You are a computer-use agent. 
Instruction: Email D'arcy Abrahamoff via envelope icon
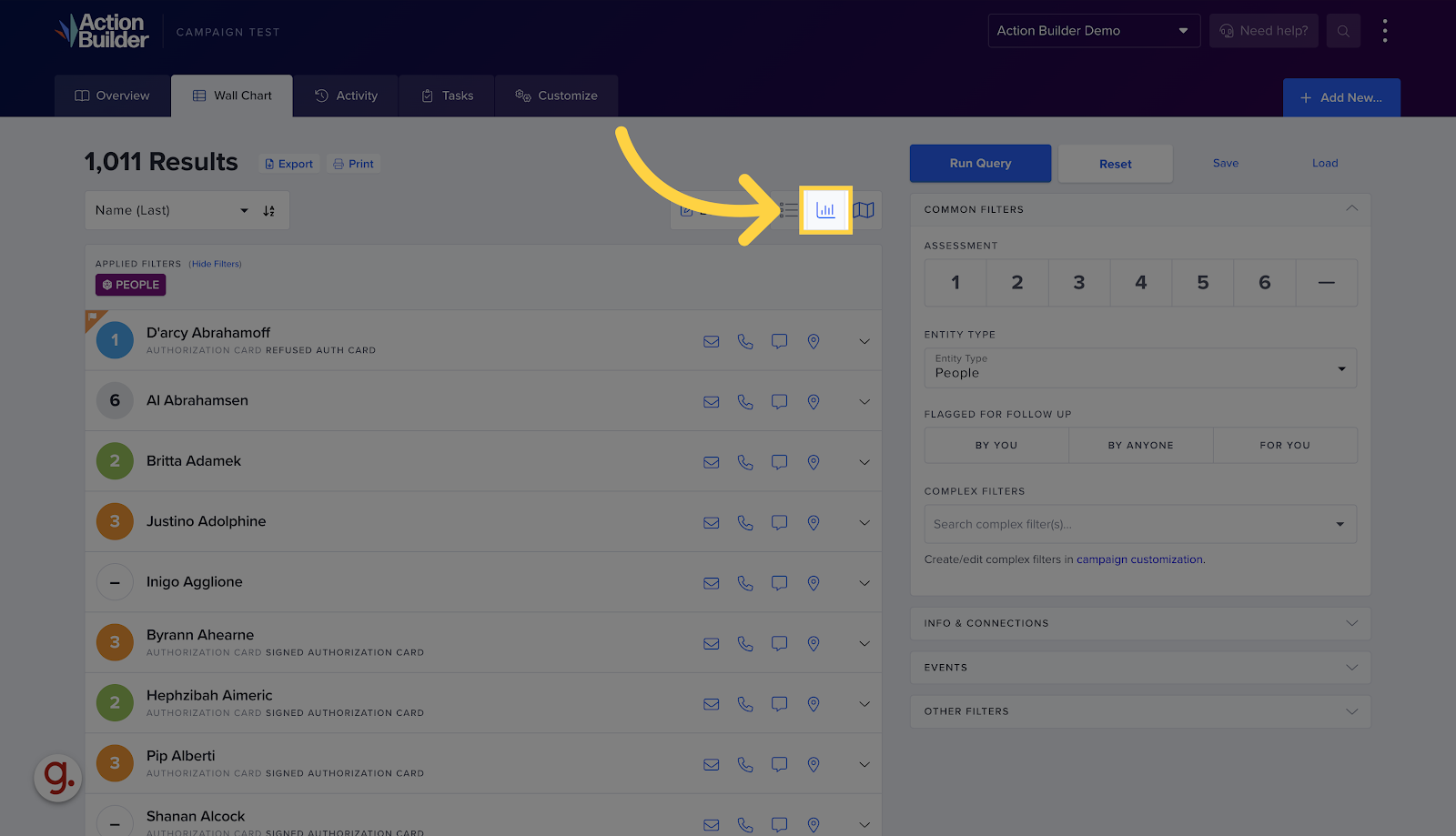[x=712, y=341]
